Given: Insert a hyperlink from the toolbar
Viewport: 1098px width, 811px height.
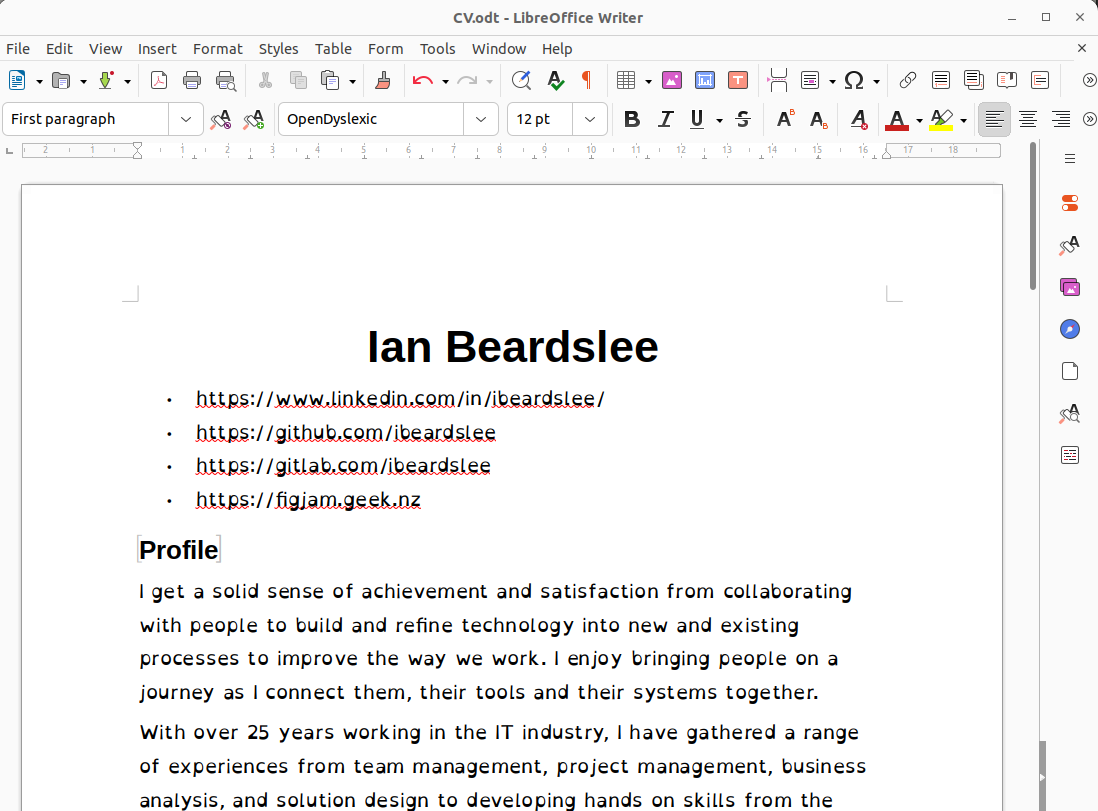Looking at the screenshot, I should (x=908, y=80).
